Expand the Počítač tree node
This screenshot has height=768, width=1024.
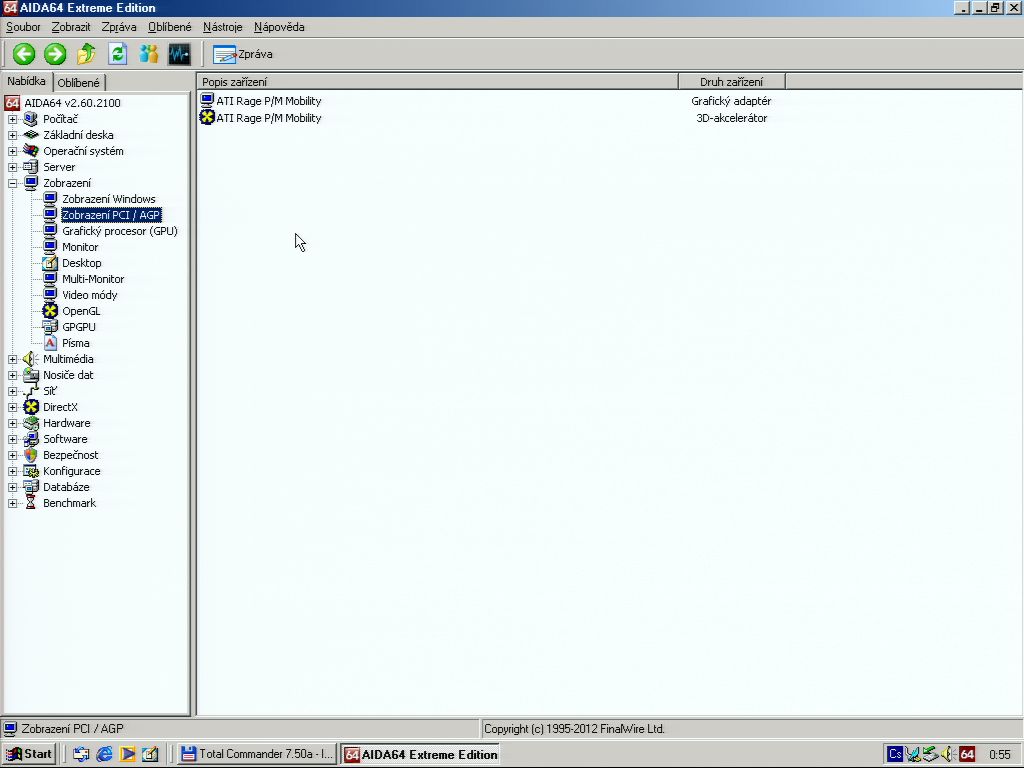(x=12, y=119)
